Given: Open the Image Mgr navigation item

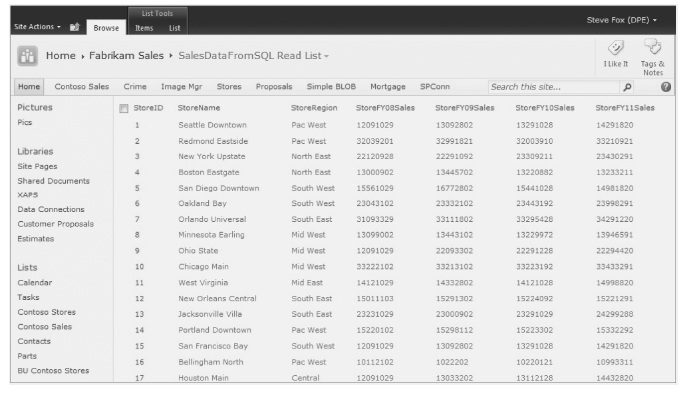Looking at the screenshot, I should 181,86.
